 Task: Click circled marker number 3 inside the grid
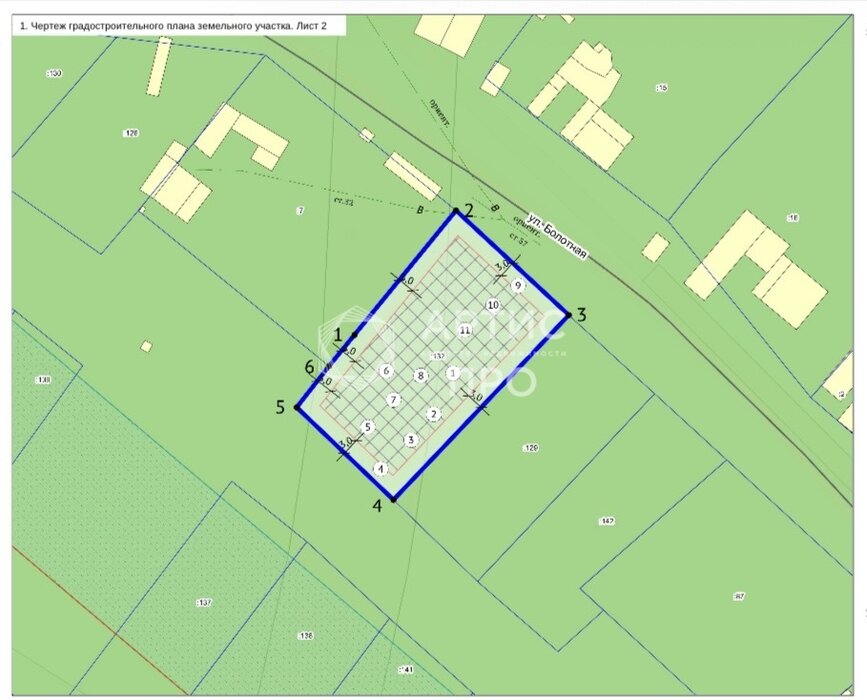(x=411, y=440)
